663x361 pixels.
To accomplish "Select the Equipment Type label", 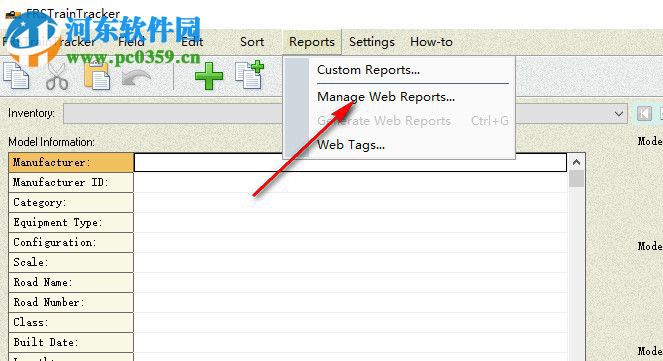I will pos(71,222).
